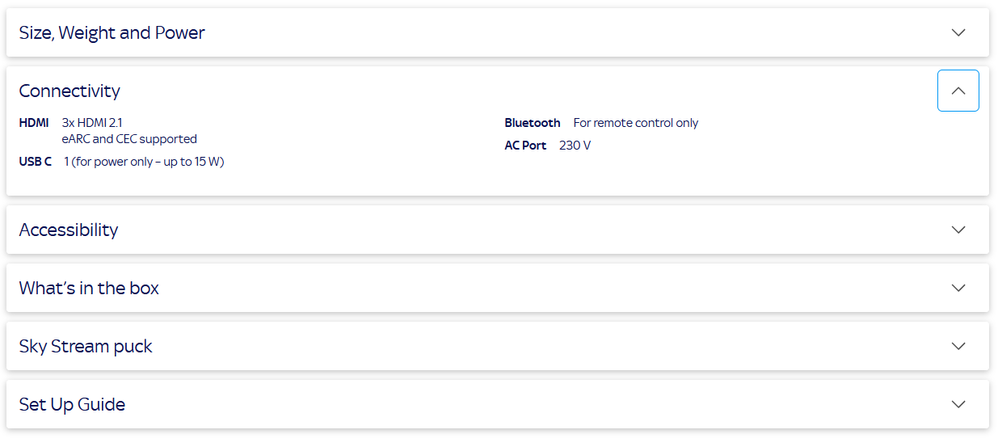Collapse Connectivity using the up chevron button
This screenshot has width=998, height=443.
(958, 91)
